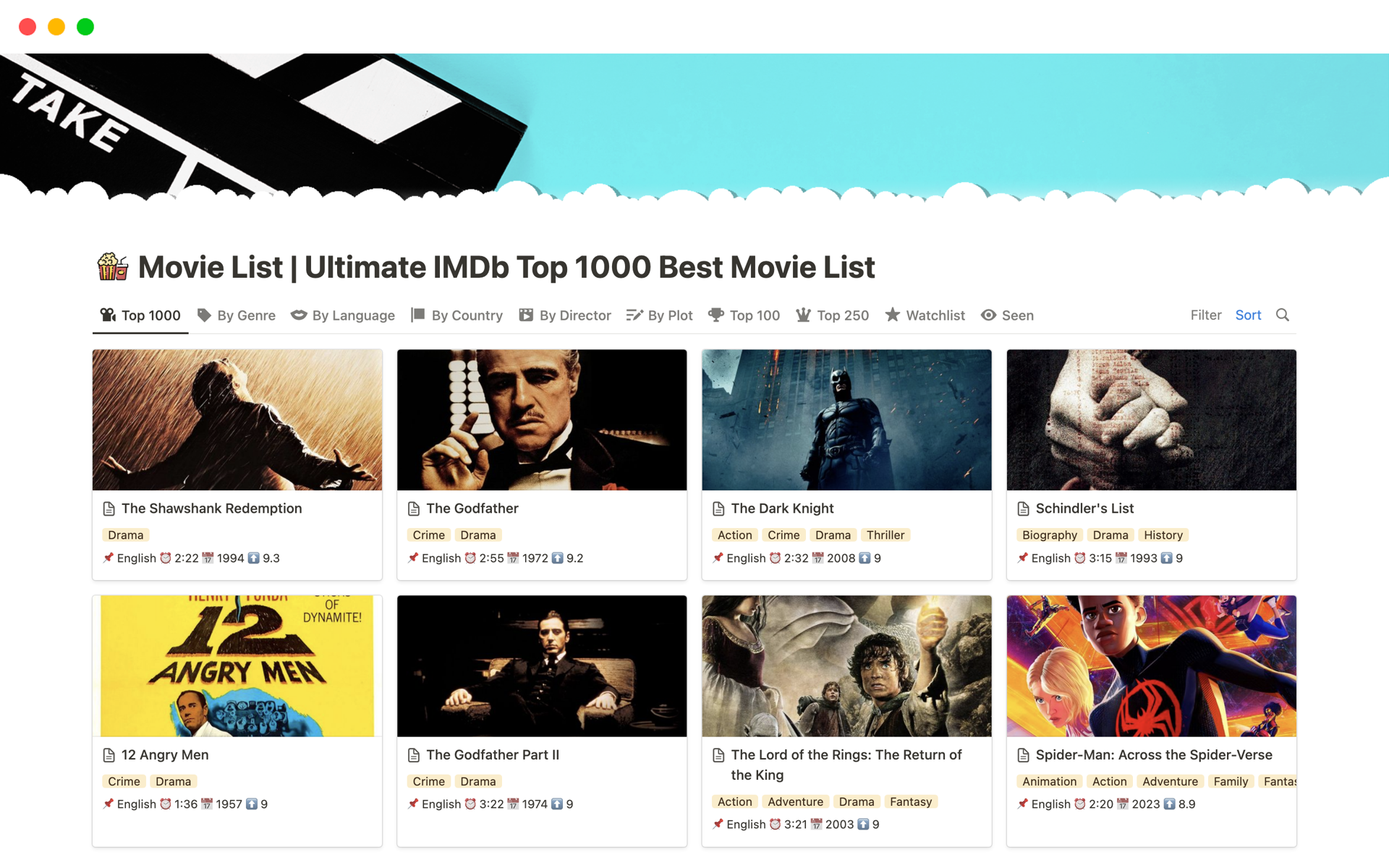Select the By Director view tab
The height and width of the screenshot is (868, 1389).
tap(565, 315)
